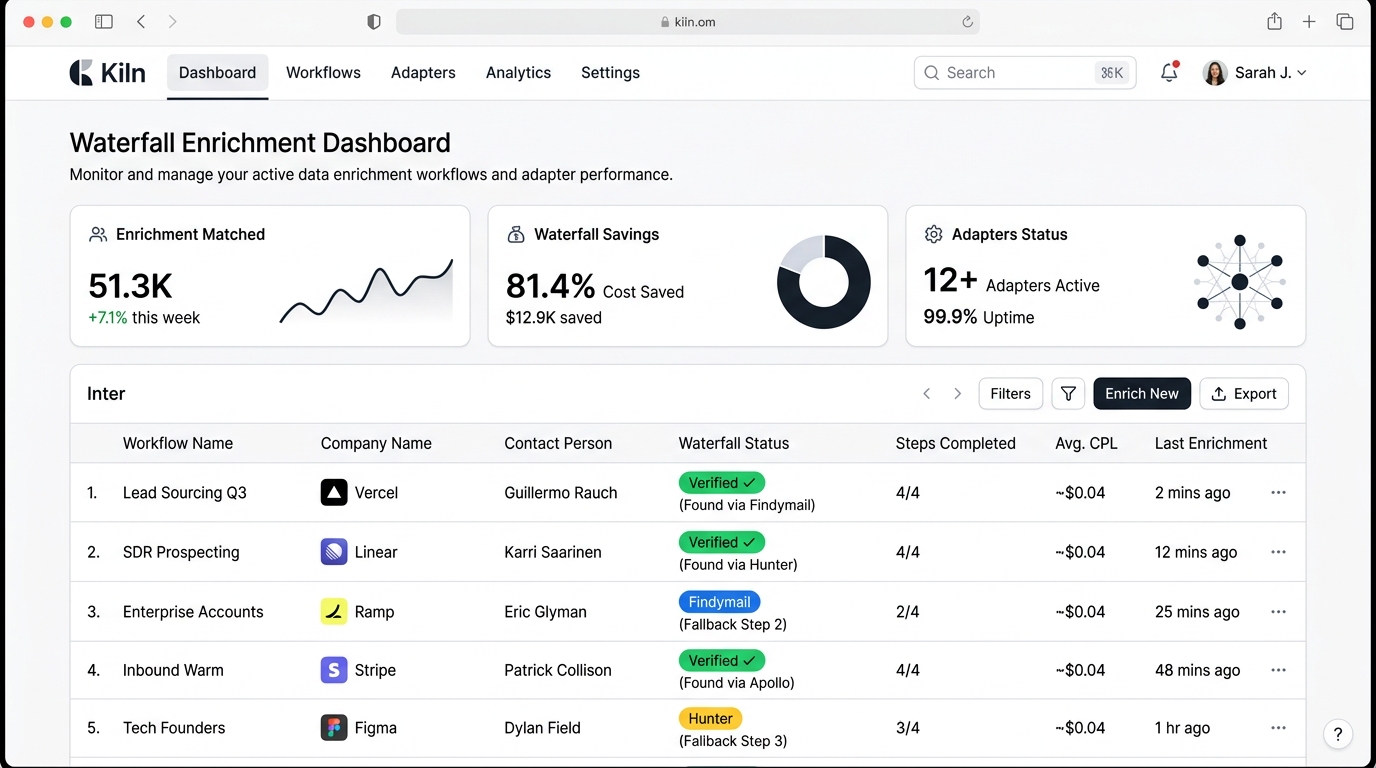Show the browser tab overview icon
Viewport: 1376px width, 768px height.
[1345, 22]
